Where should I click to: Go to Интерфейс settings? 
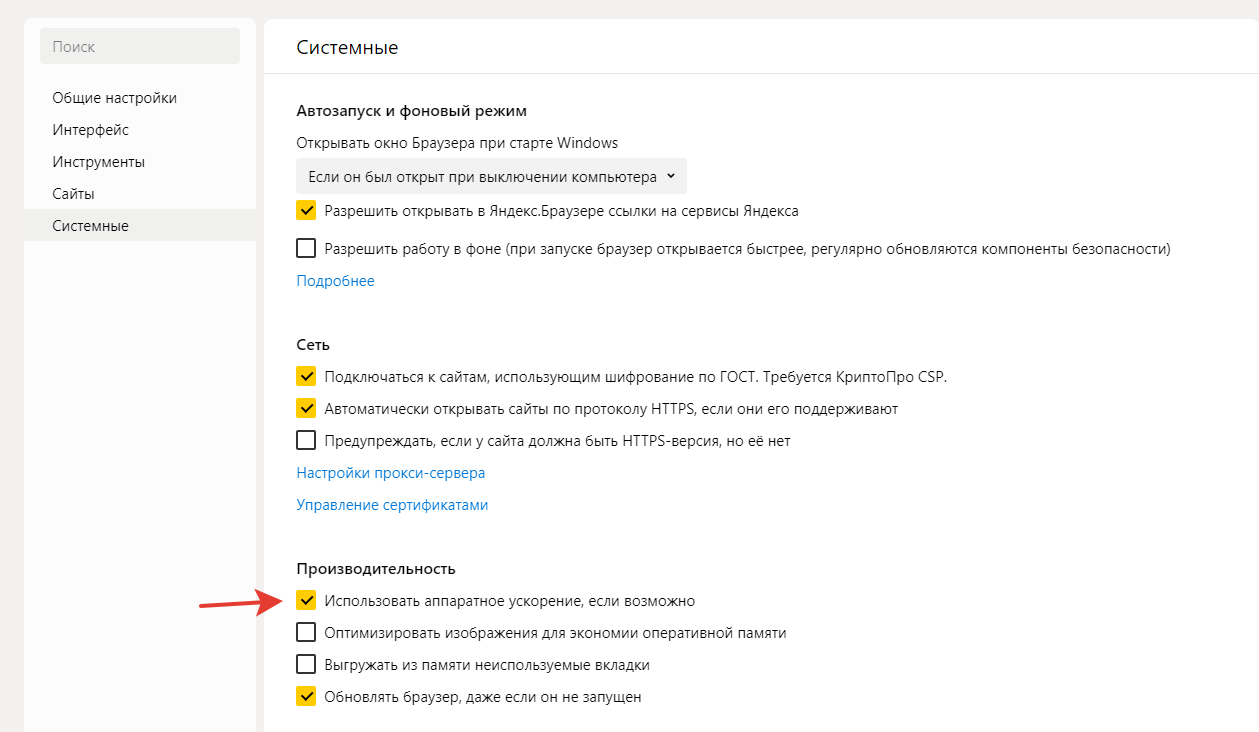90,130
